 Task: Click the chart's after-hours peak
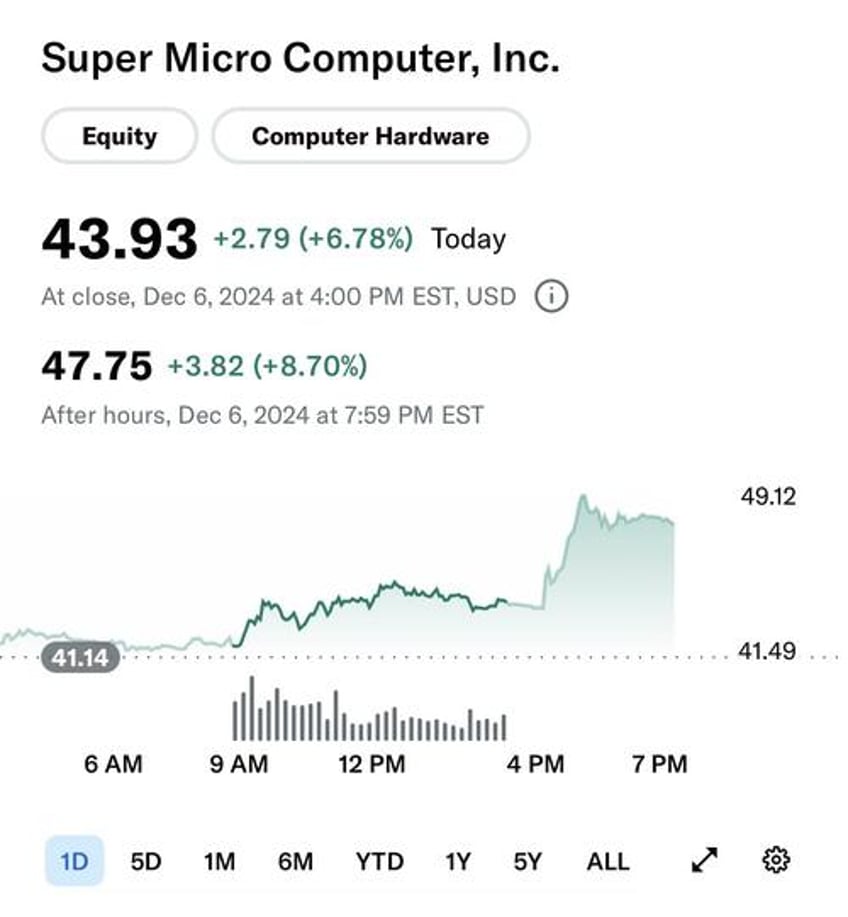(582, 497)
